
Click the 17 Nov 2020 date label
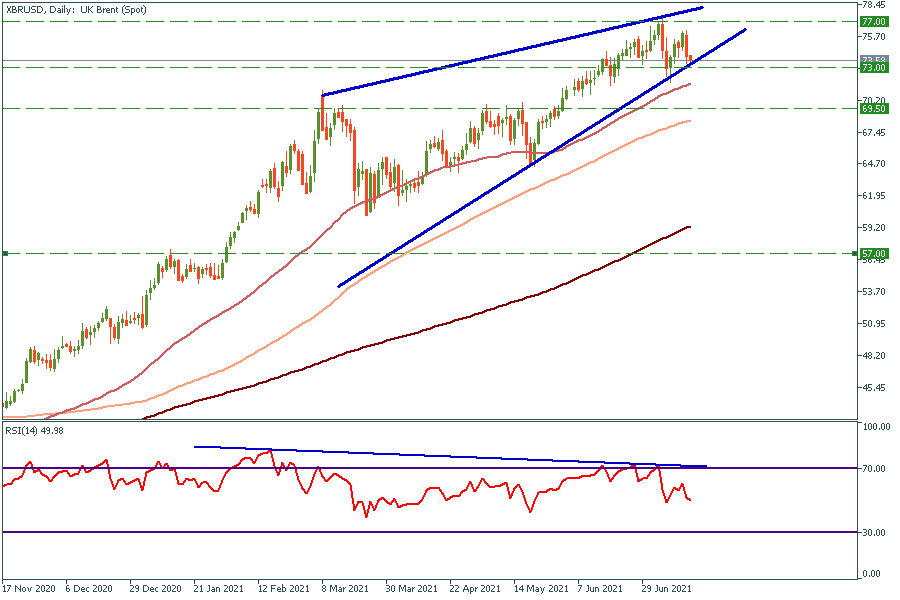click(27, 588)
